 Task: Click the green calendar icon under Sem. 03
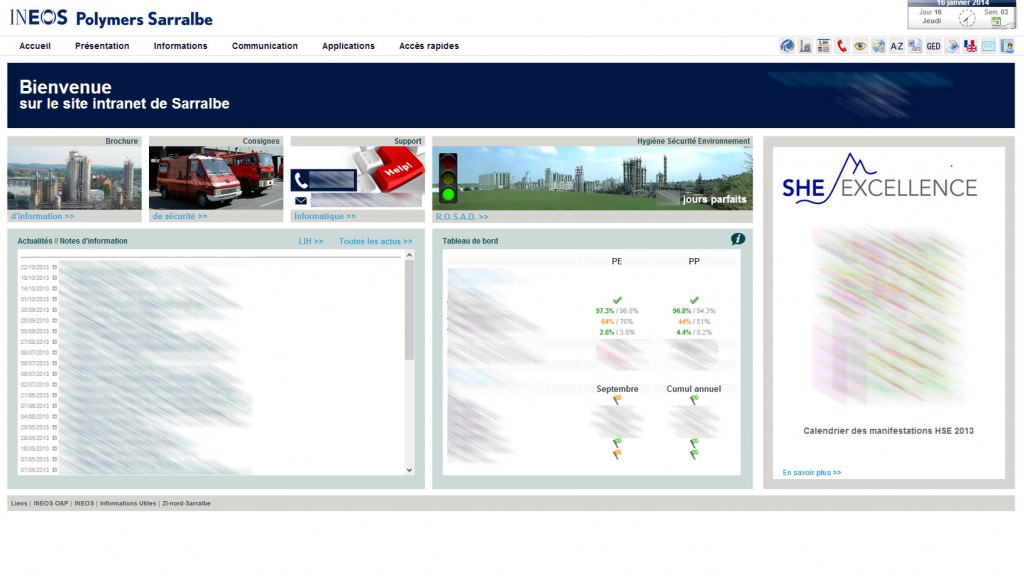pos(997,21)
